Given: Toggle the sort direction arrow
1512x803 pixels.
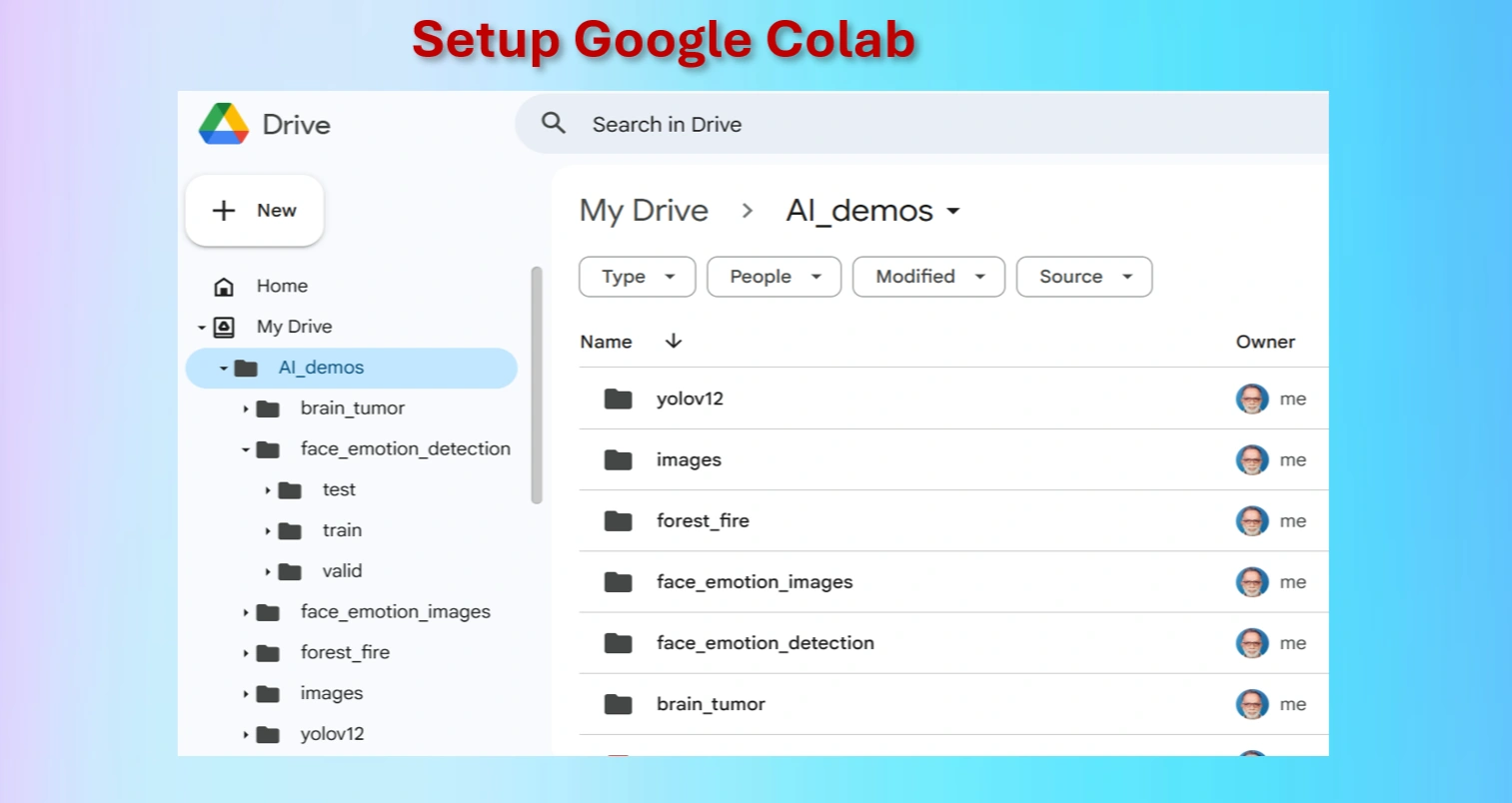Looking at the screenshot, I should 674,342.
